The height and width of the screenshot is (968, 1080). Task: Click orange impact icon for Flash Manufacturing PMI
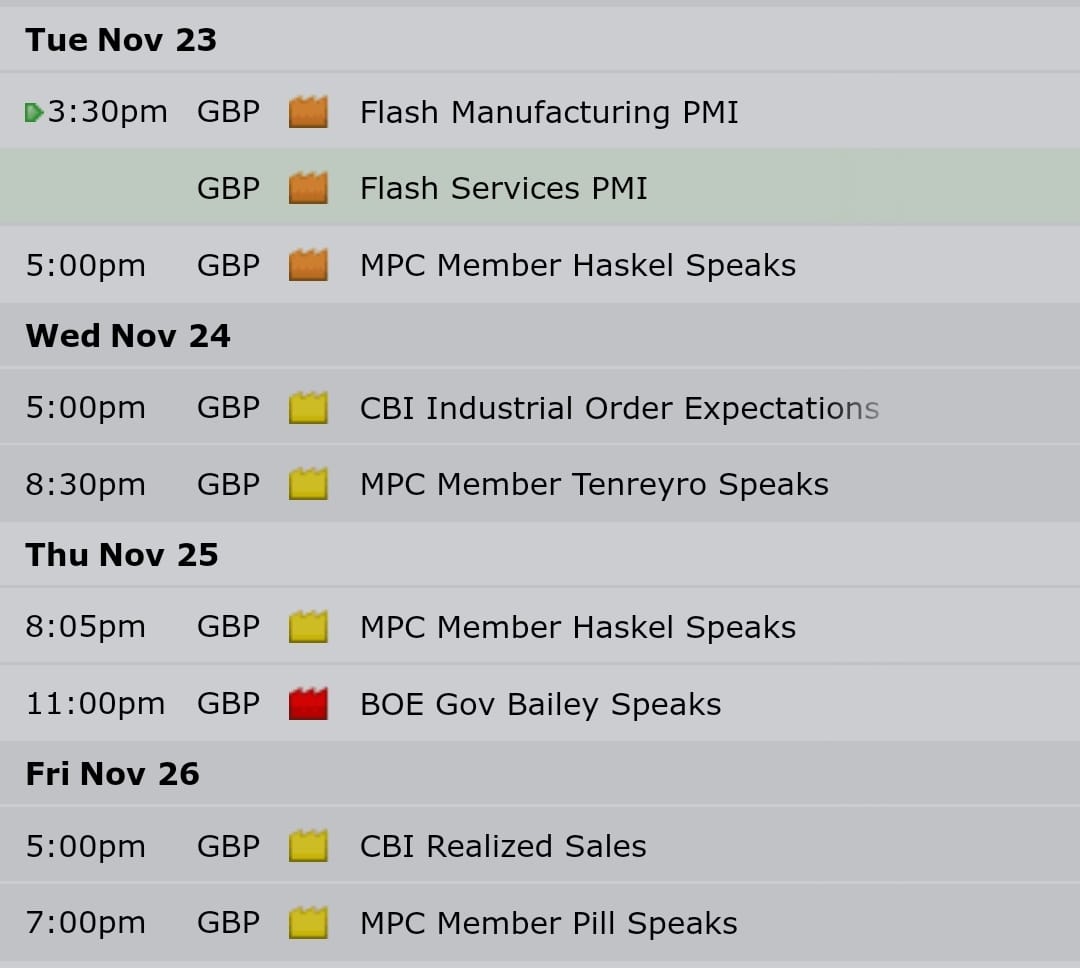point(308,112)
